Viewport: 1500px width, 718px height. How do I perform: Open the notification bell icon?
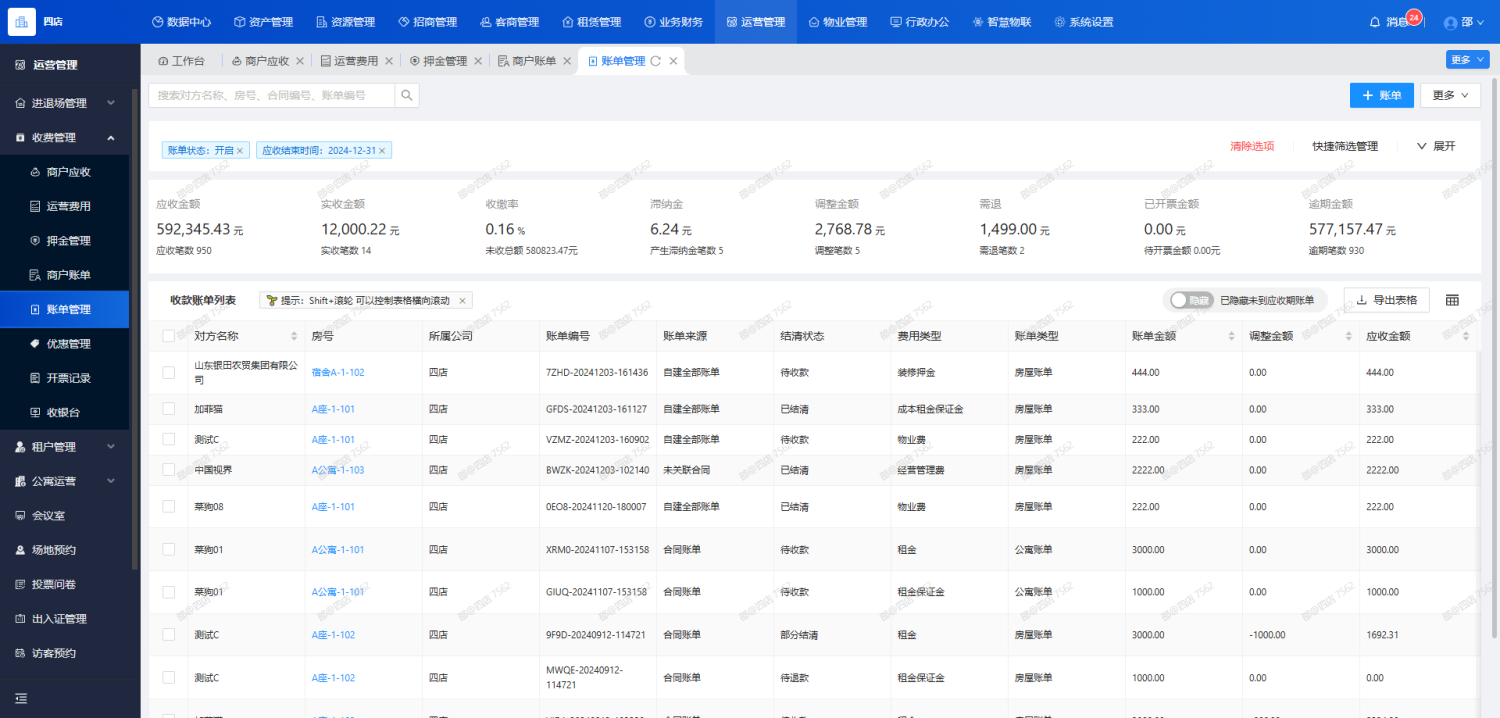coord(1375,22)
